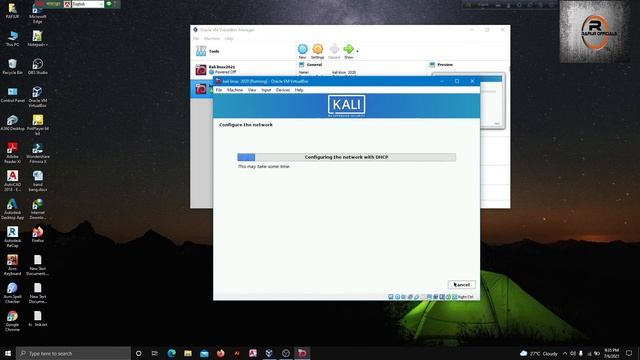Open the Help menu in the running VM window
This screenshot has height=360, width=640.
299,90
